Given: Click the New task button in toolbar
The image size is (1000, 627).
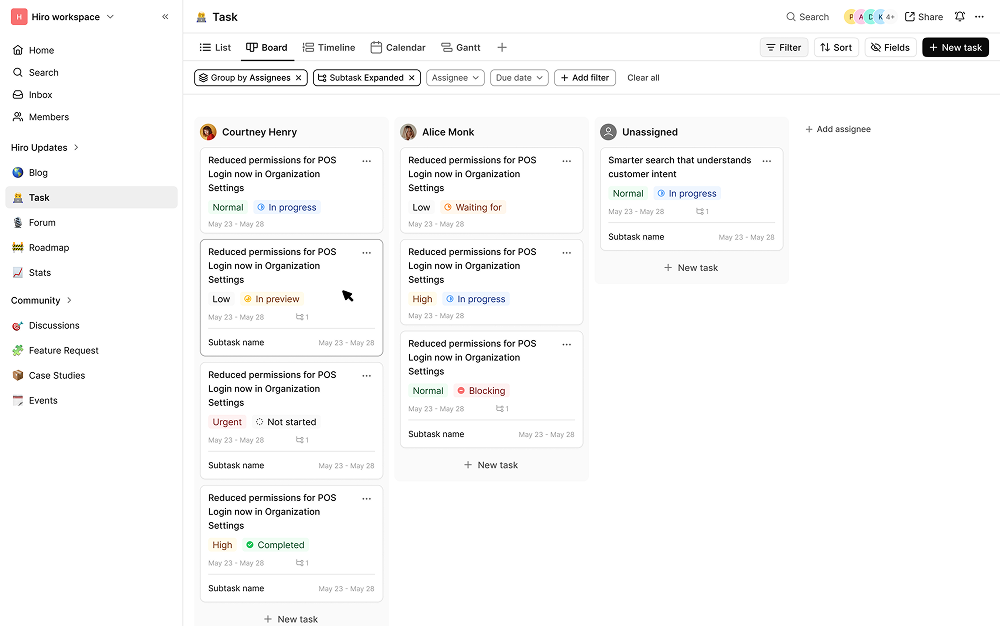Looking at the screenshot, I should coord(955,47).
